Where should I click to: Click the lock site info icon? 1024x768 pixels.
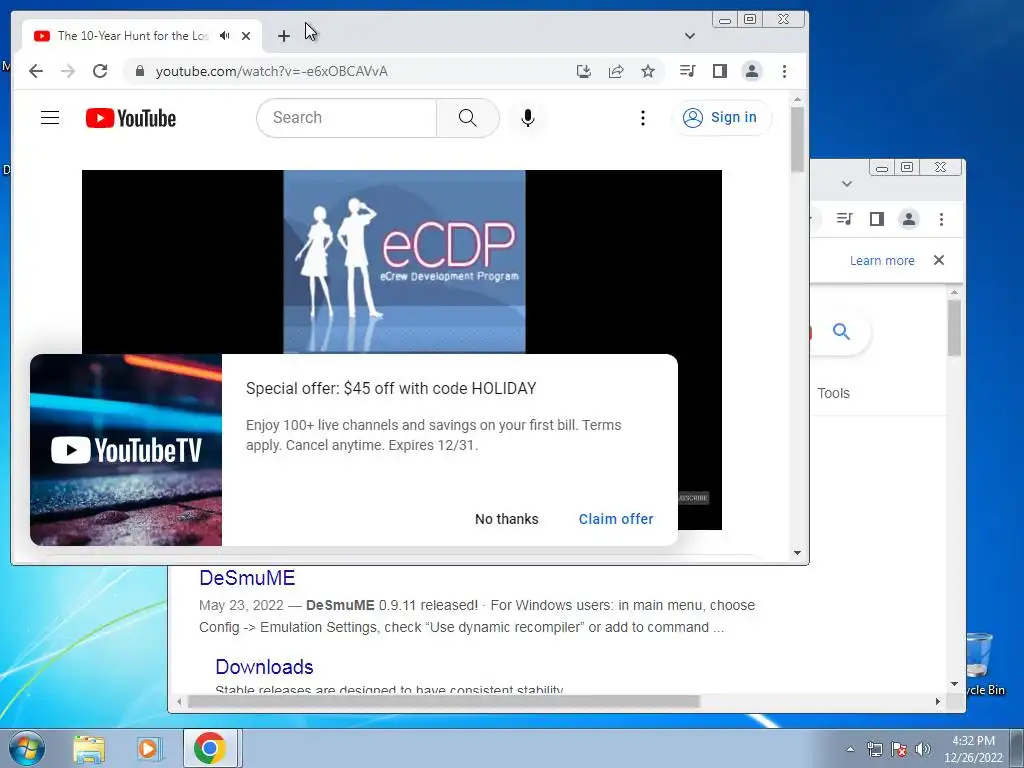tap(139, 71)
